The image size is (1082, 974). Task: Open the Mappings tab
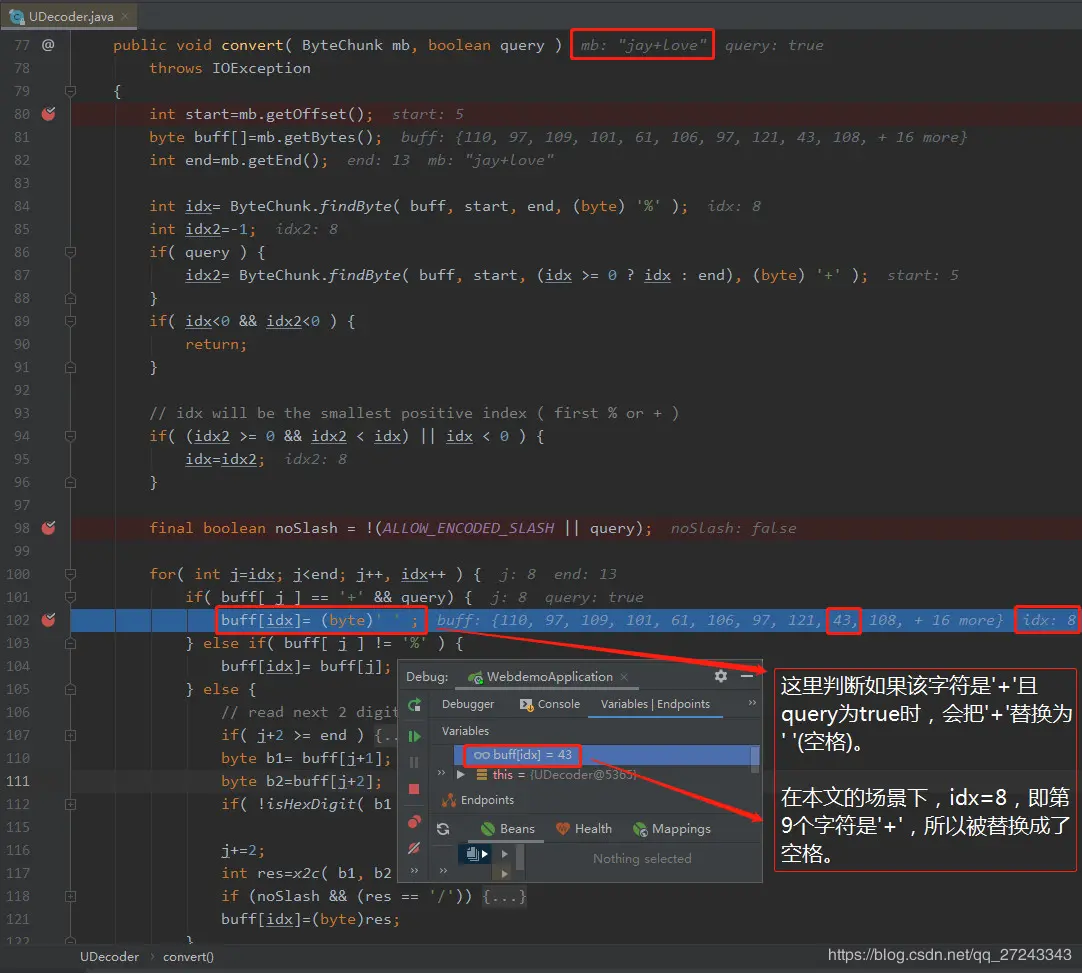click(x=671, y=829)
